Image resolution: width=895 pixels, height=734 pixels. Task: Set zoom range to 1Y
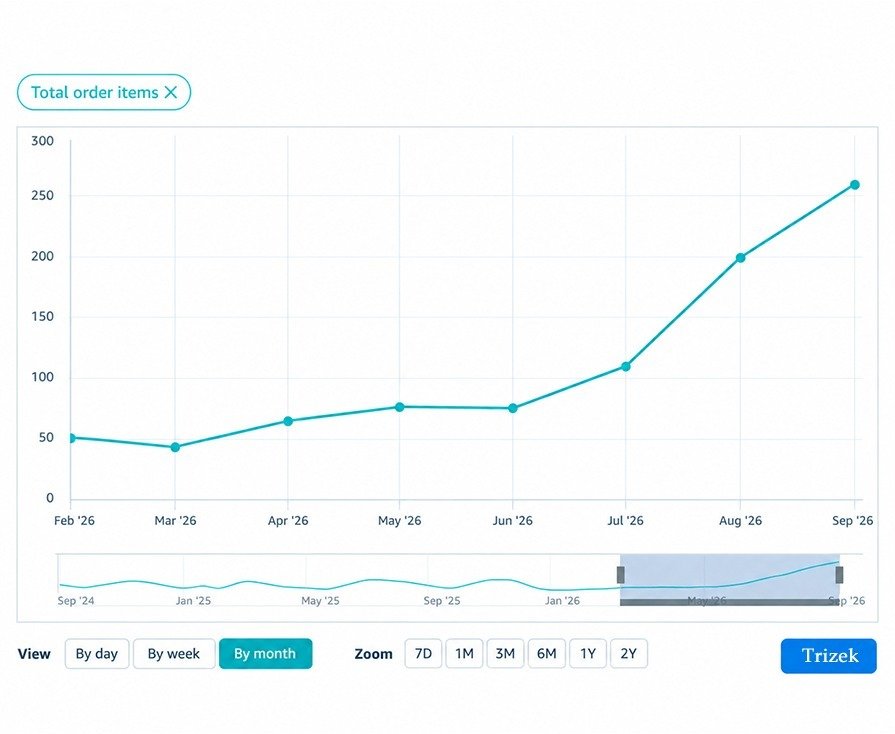pyautogui.click(x=588, y=654)
